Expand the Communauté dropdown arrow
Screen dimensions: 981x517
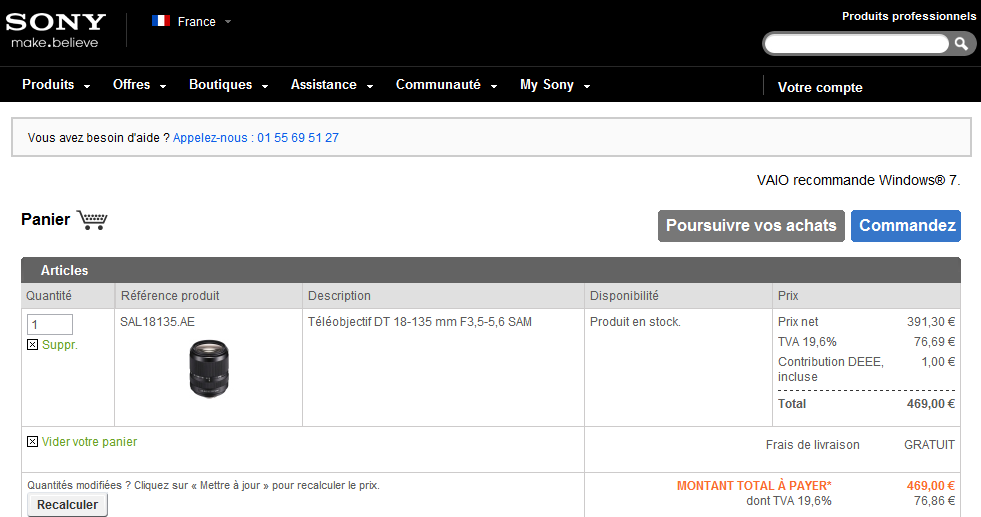(x=494, y=86)
